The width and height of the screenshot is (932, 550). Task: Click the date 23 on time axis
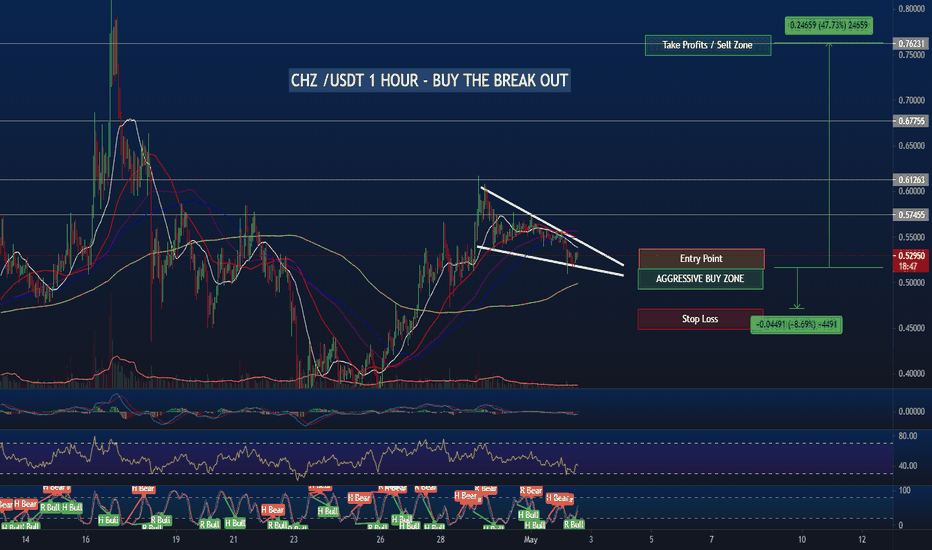click(294, 540)
